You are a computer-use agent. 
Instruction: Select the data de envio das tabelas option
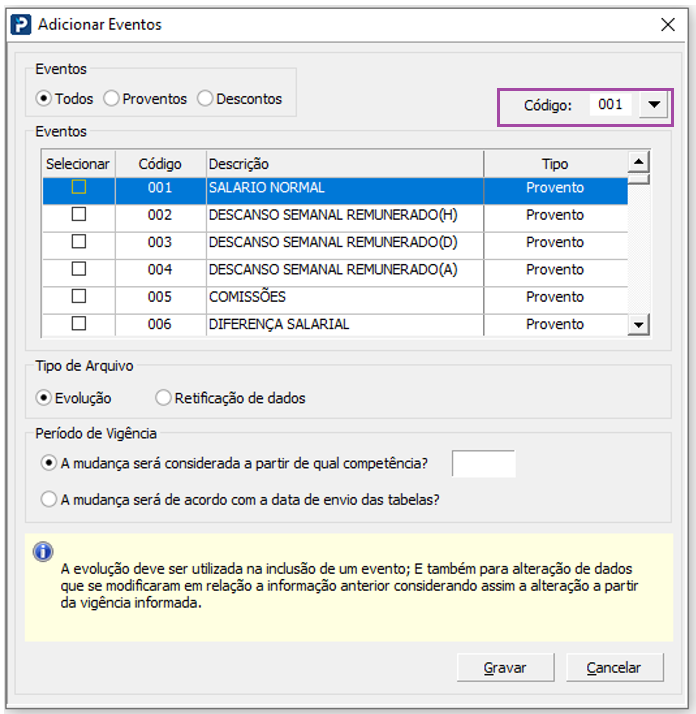49,500
